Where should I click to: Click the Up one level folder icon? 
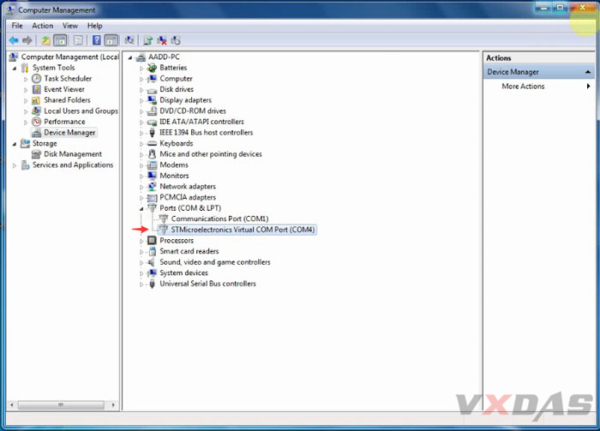[46, 40]
